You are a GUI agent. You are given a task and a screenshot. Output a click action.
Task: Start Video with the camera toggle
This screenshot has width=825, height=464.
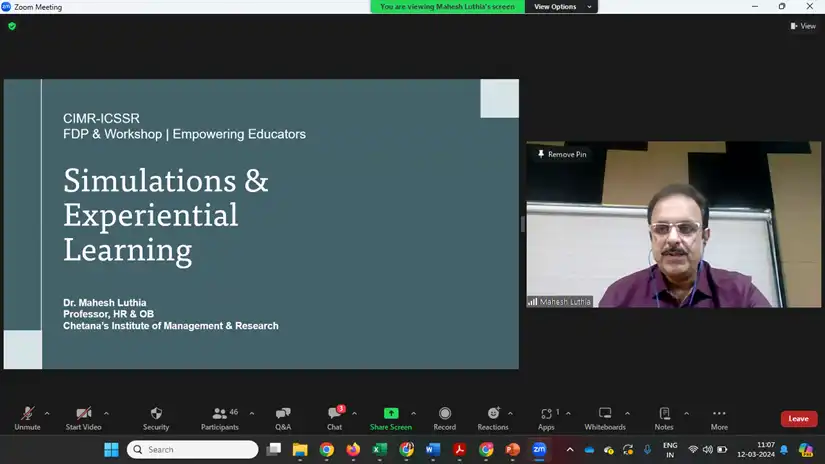tap(83, 414)
